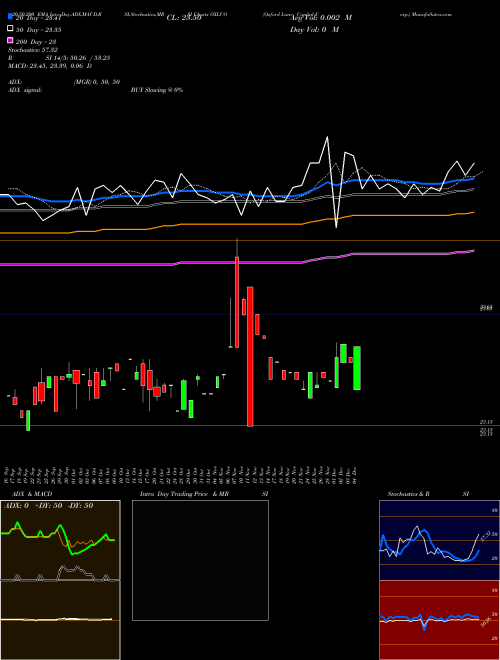Click the white 50 Day EMA legend swatch
The height and width of the screenshot is (660, 500).
(x=10, y=29)
